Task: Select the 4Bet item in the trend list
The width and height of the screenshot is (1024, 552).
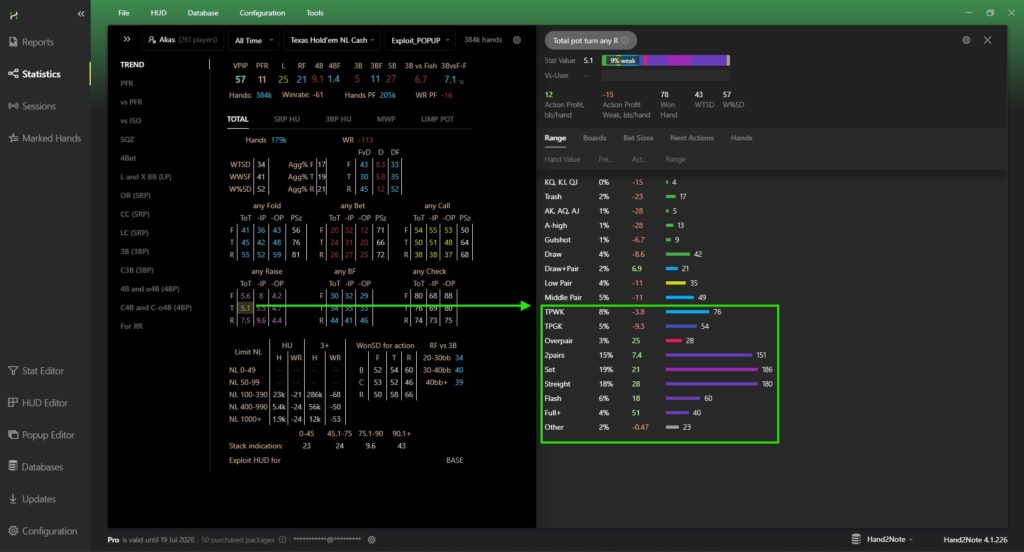Action: point(128,158)
